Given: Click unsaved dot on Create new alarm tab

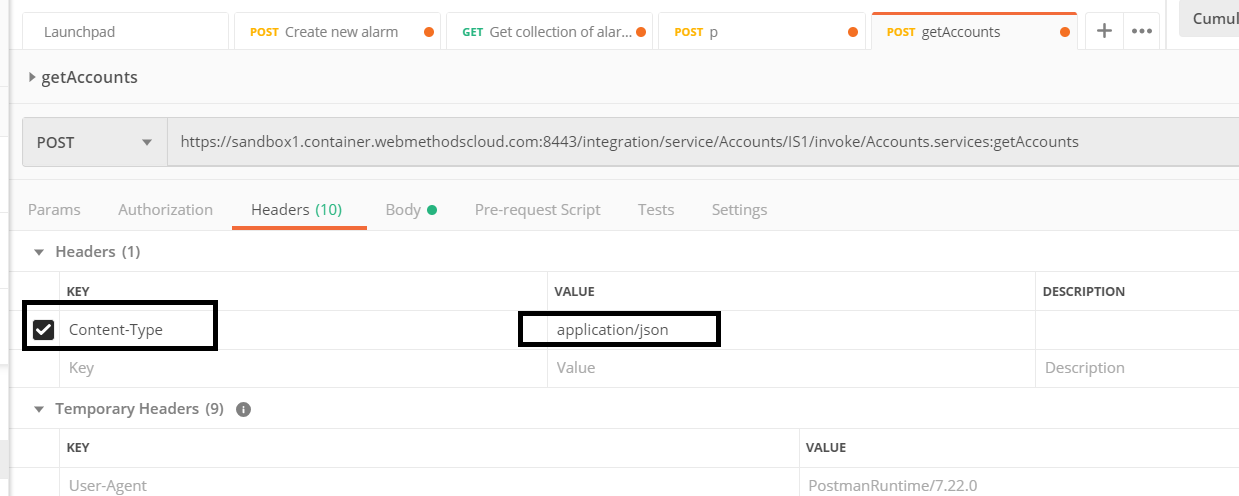Looking at the screenshot, I should coord(429,32).
